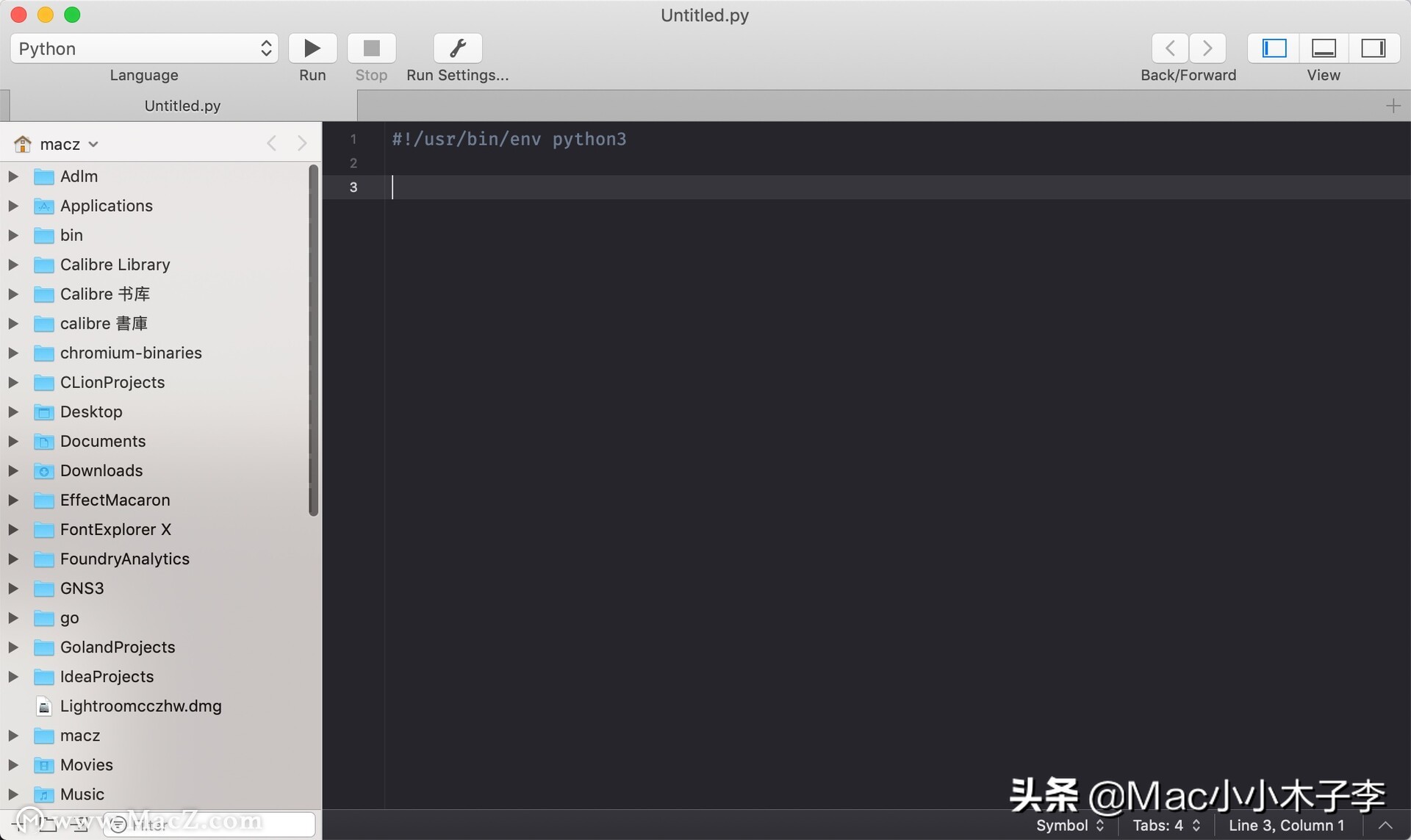This screenshot has height=840, width=1411.
Task: Click the filter icon in the sidebar search
Action: 118,825
